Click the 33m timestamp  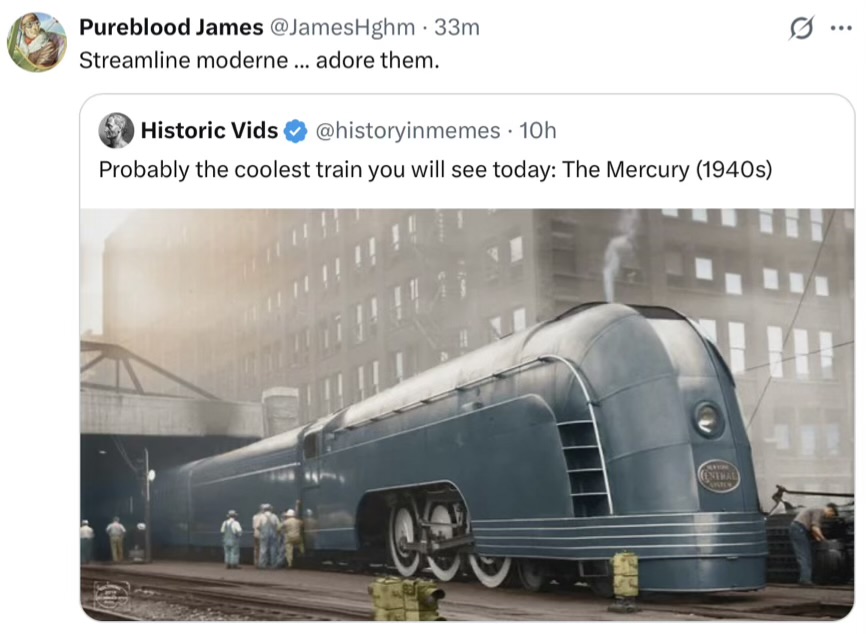pyautogui.click(x=457, y=27)
